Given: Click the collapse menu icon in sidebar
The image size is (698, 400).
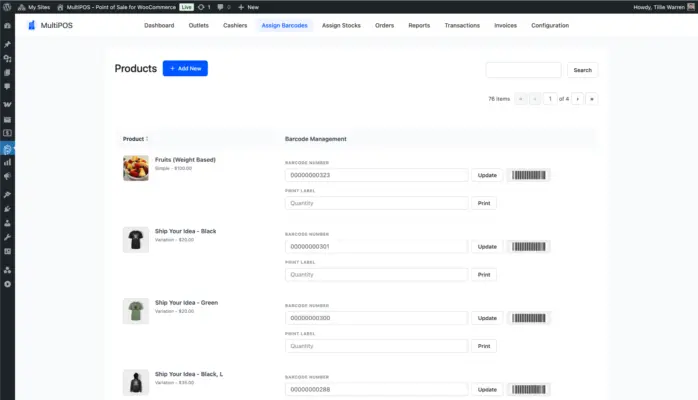Looking at the screenshot, I should [7, 284].
